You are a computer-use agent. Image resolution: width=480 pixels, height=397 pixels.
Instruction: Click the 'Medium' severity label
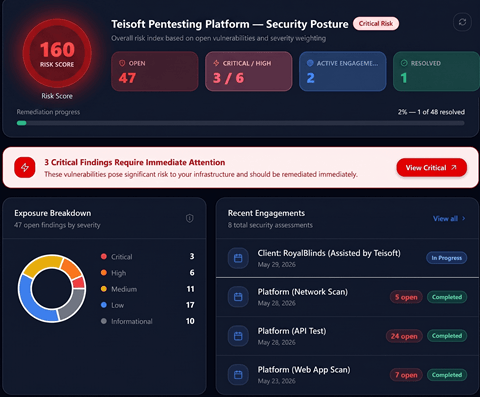[124, 289]
